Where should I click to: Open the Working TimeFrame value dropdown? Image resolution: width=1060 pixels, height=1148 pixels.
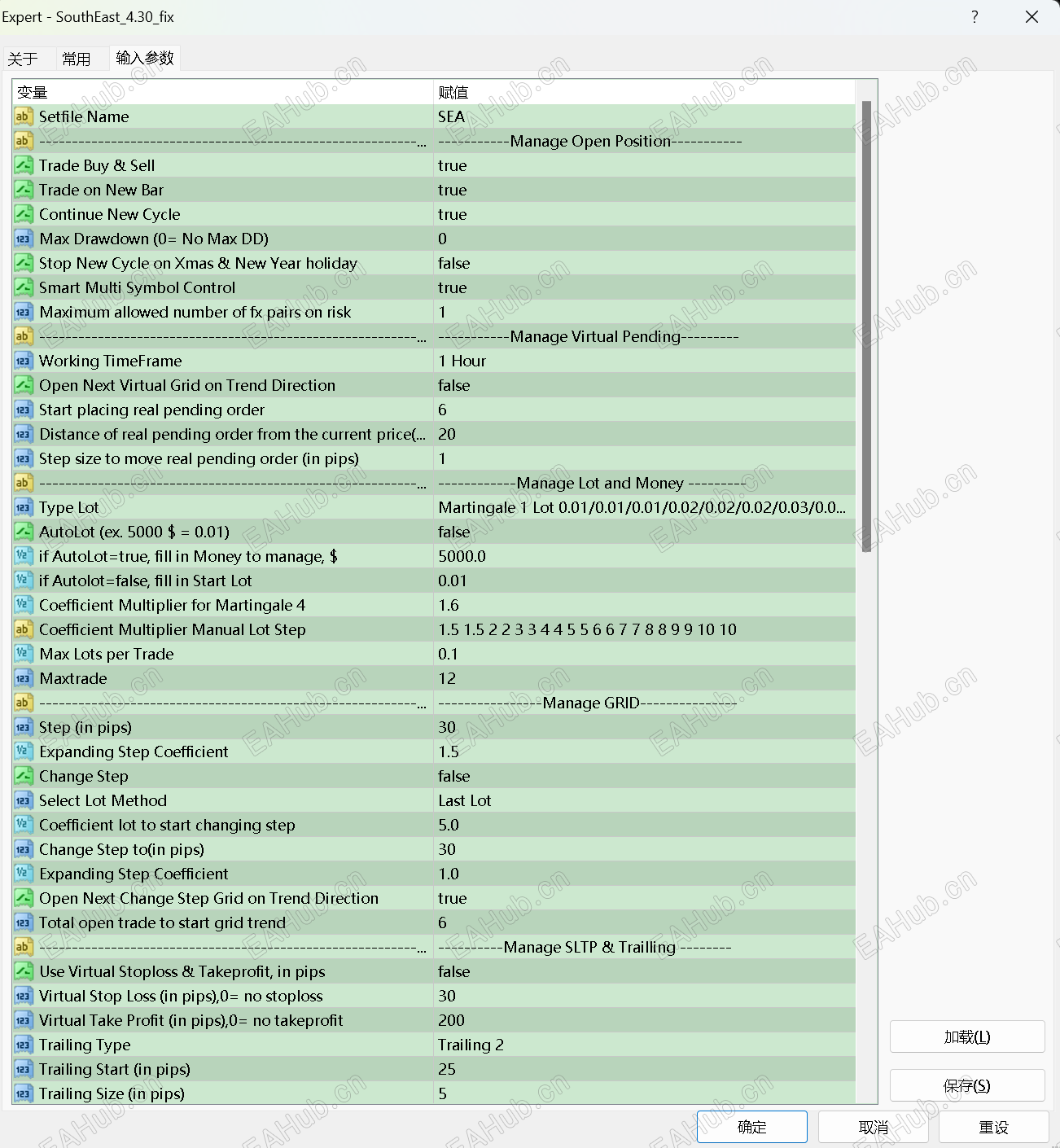tap(570, 360)
